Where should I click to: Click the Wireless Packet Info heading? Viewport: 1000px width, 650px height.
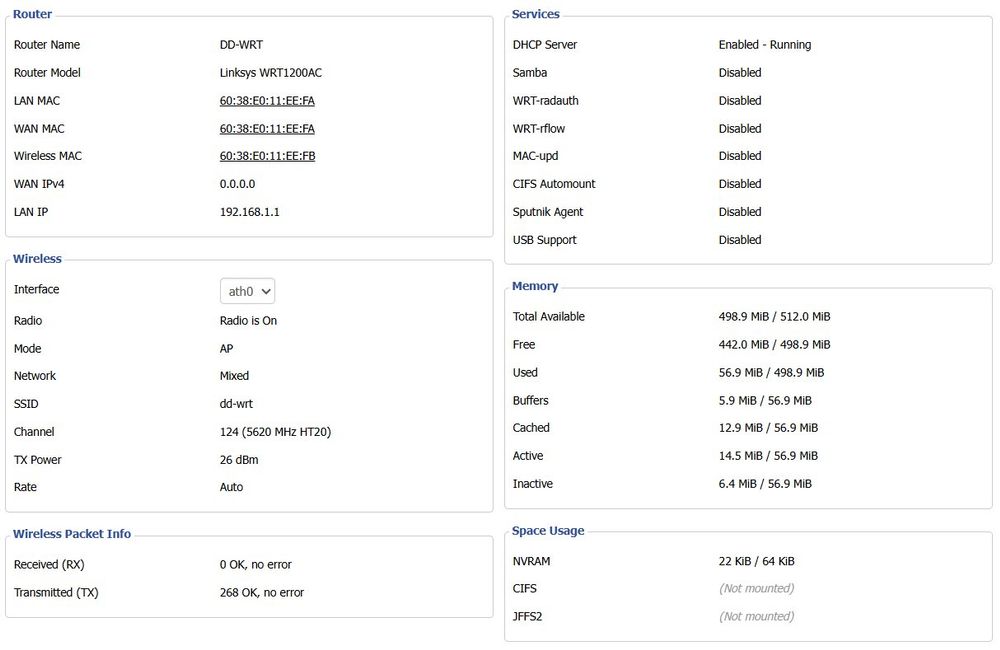(72, 534)
